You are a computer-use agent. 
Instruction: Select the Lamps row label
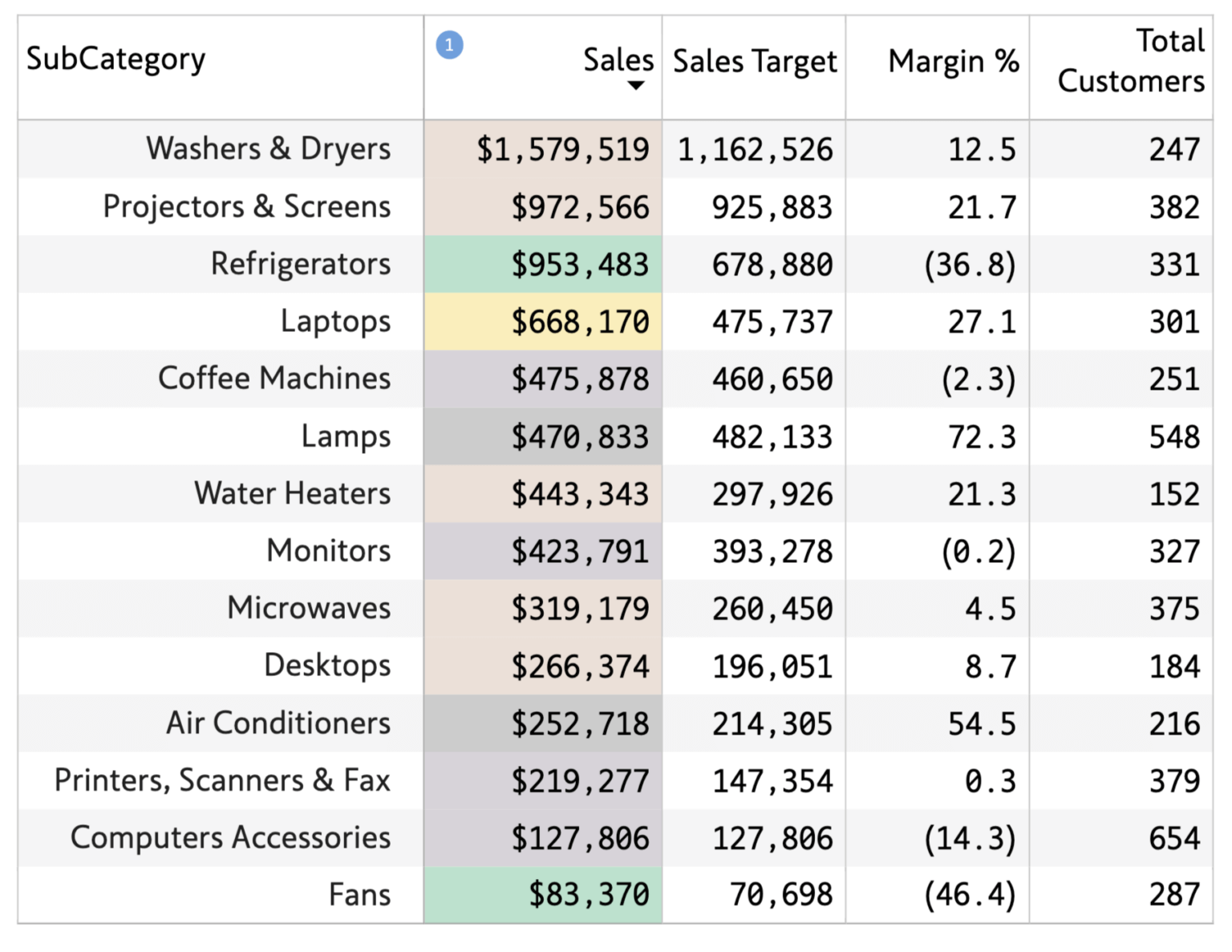(346, 435)
